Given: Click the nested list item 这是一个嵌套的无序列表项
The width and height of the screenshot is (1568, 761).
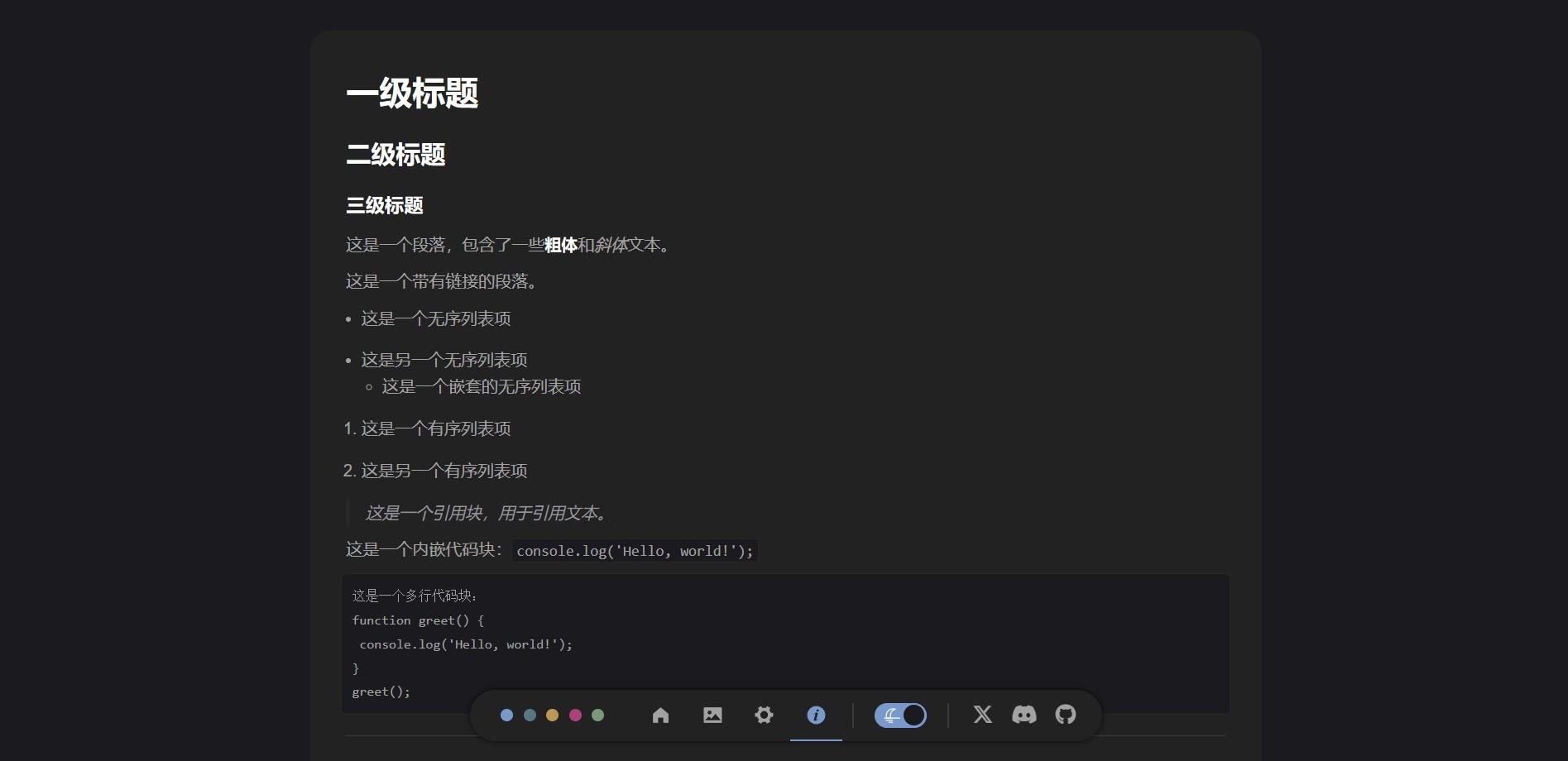Looking at the screenshot, I should (481, 387).
